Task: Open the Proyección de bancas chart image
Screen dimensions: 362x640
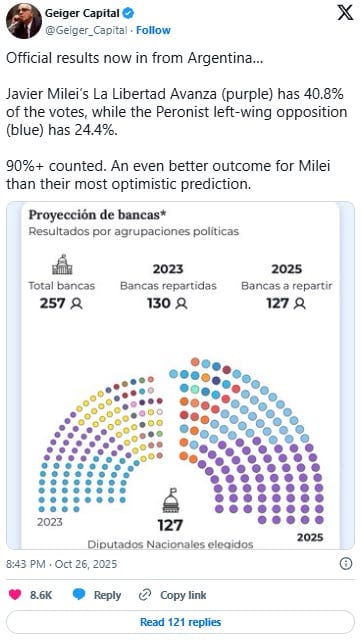Action: coord(180,375)
